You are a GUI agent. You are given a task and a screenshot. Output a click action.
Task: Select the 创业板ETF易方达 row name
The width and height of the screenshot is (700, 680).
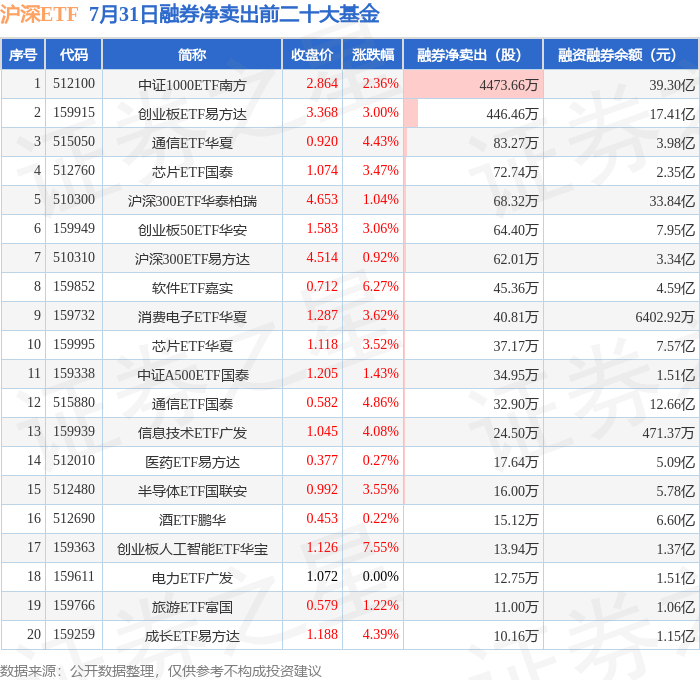pos(192,114)
